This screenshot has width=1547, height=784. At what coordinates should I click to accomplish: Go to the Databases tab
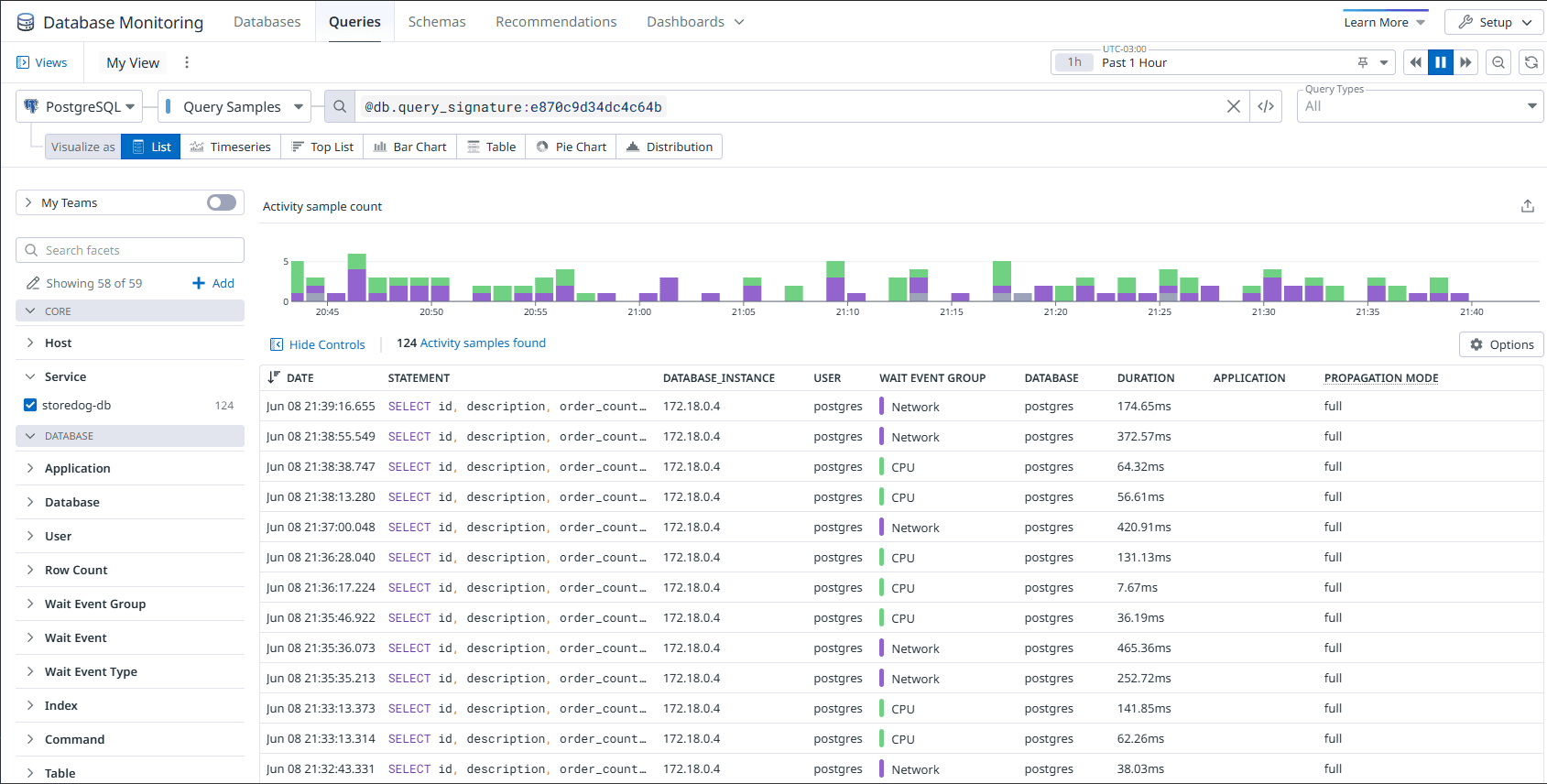pyautogui.click(x=267, y=22)
